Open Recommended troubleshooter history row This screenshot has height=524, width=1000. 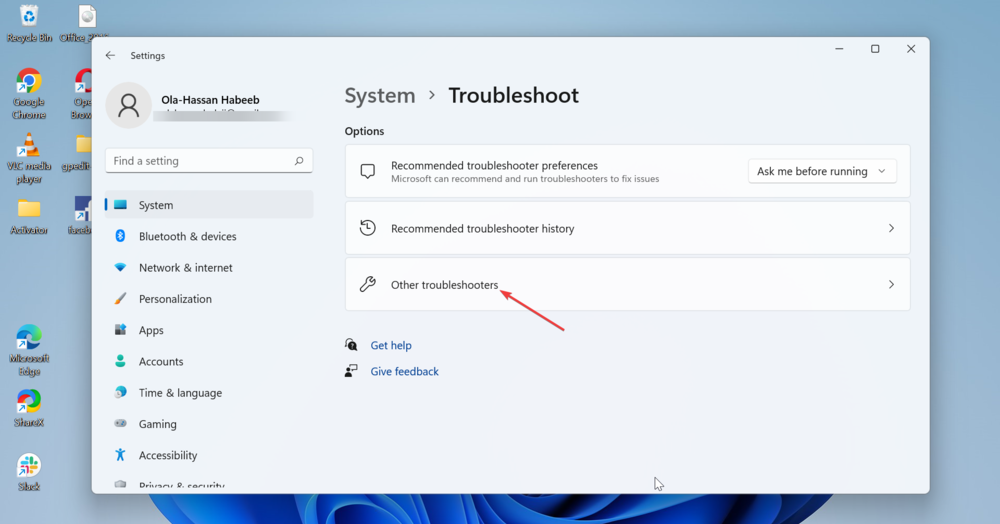[628, 228]
